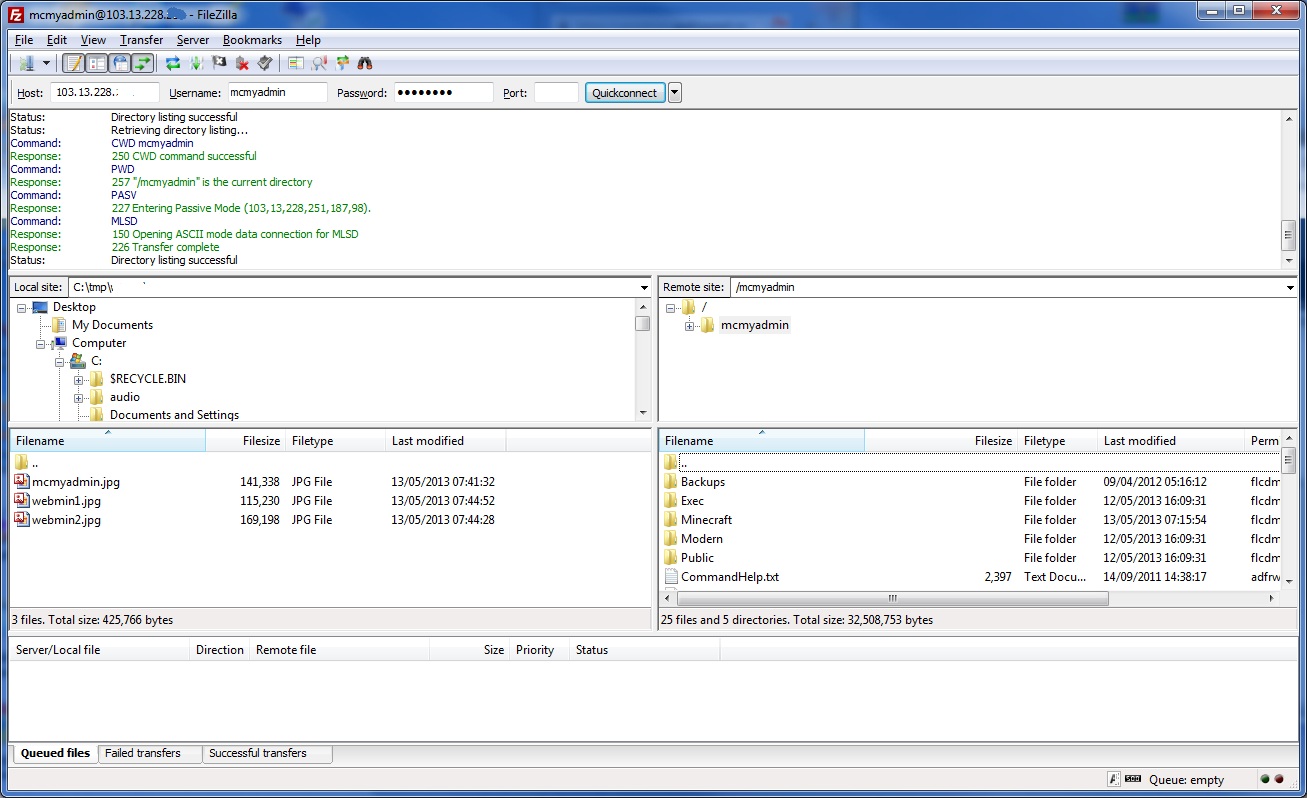Reconnect to the last server
1307x798 pixels.
coord(265,63)
